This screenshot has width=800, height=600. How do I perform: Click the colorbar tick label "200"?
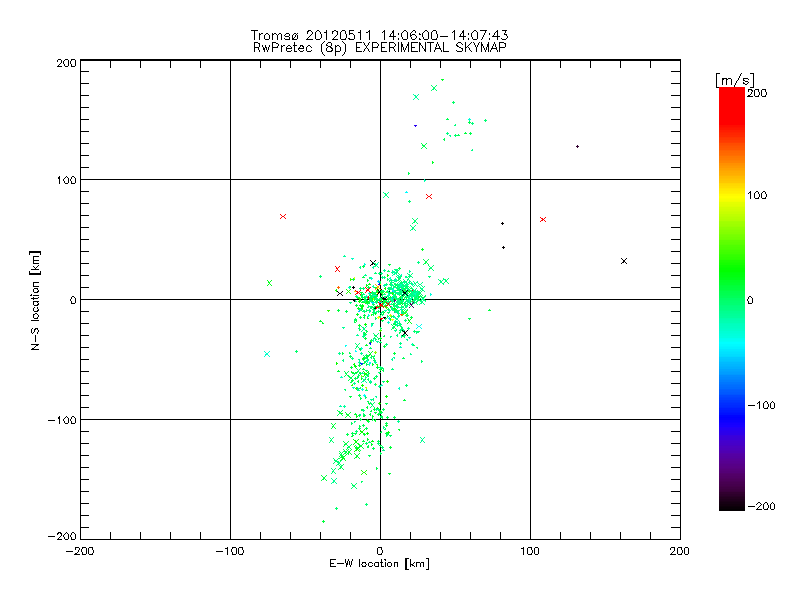tap(757, 93)
